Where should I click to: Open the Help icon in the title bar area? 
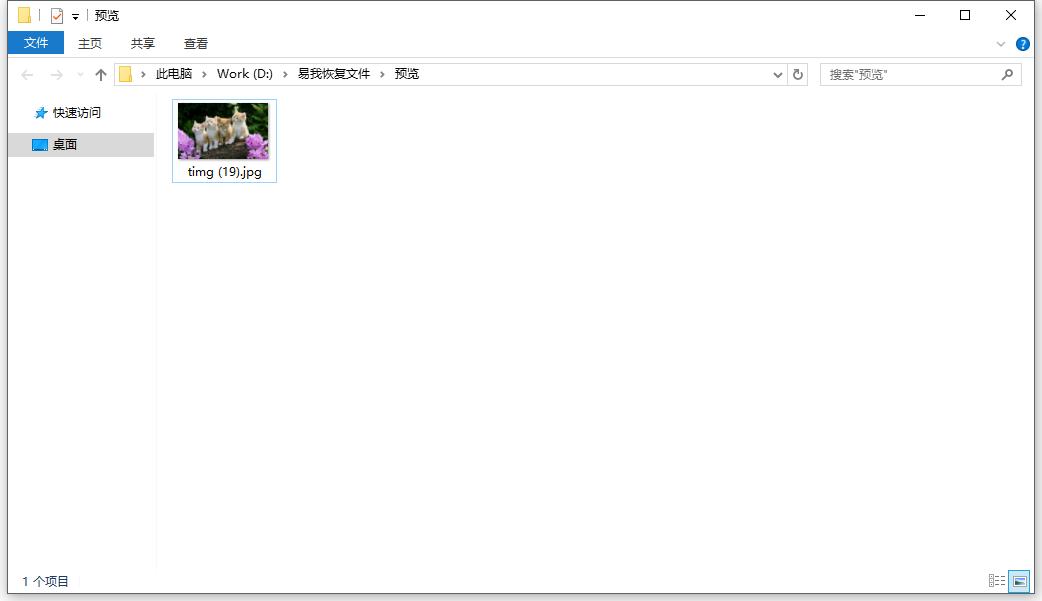pyautogui.click(x=1022, y=43)
